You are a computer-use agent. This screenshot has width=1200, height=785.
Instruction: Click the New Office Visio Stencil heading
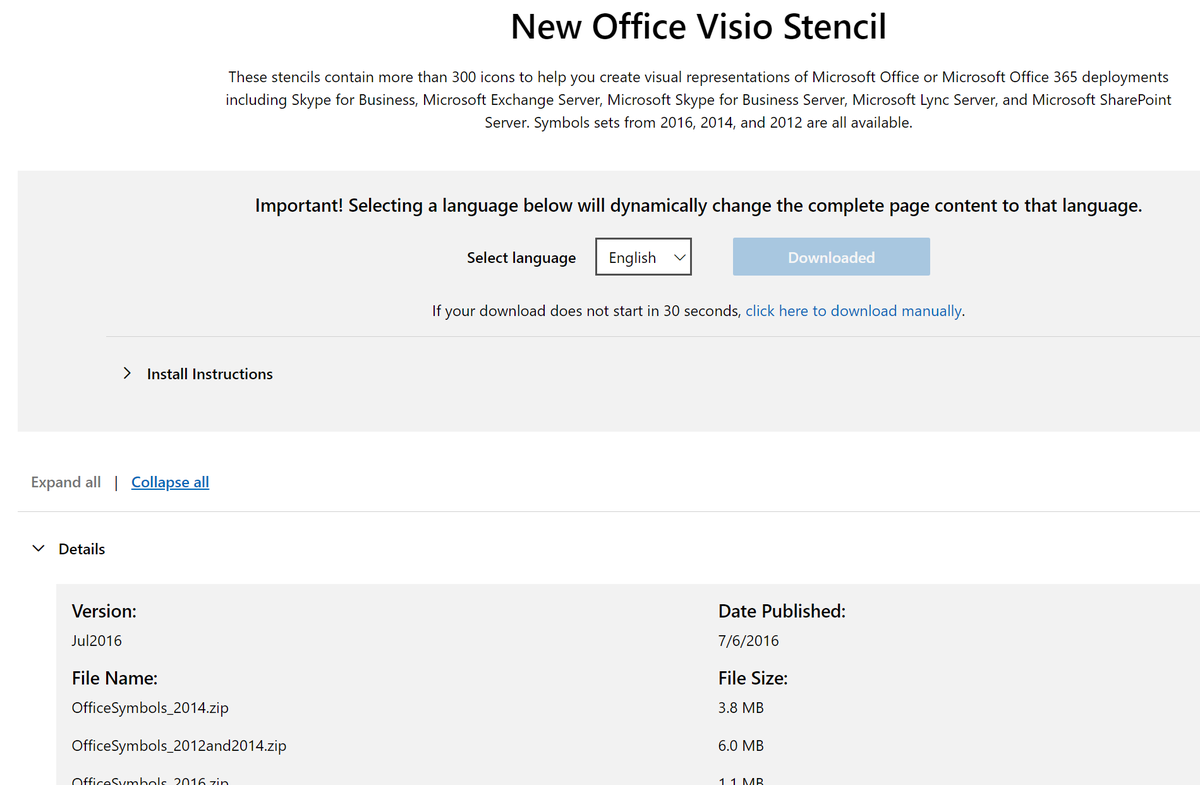tap(698, 26)
